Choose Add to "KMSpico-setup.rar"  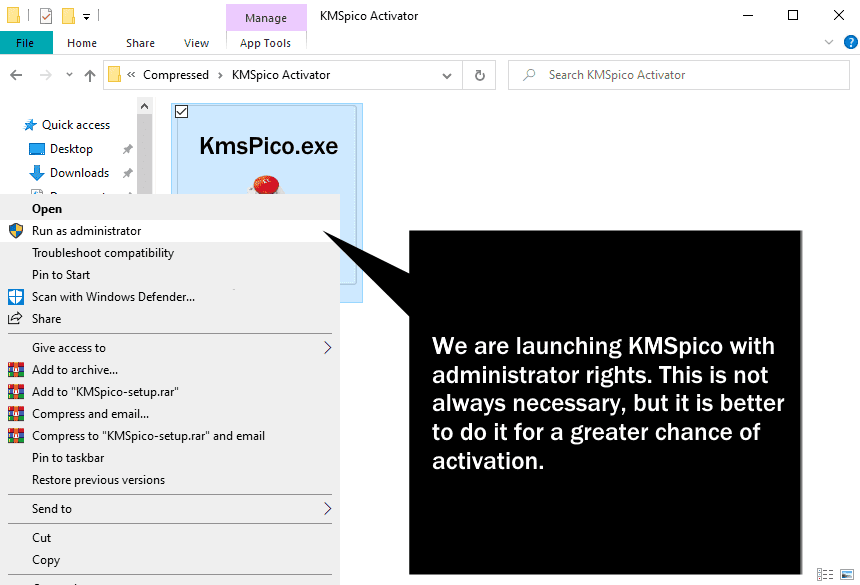point(170,391)
